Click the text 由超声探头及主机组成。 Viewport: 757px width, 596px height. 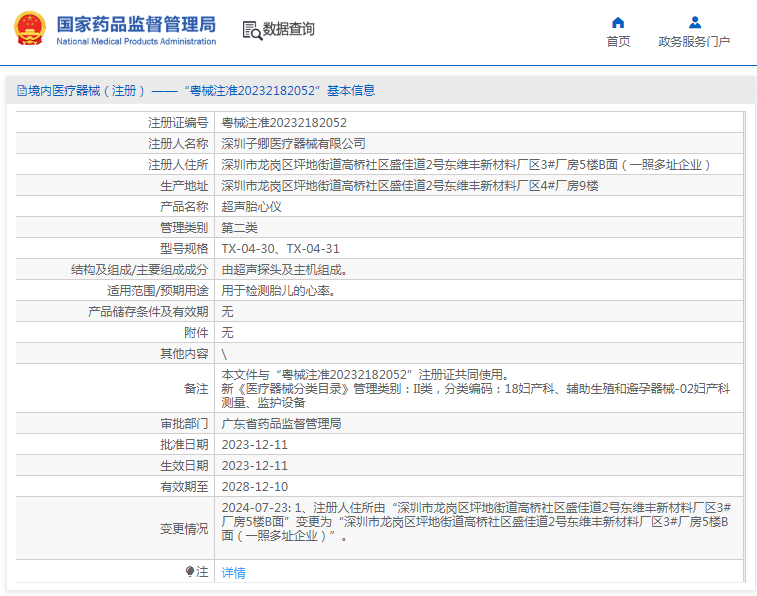(284, 270)
